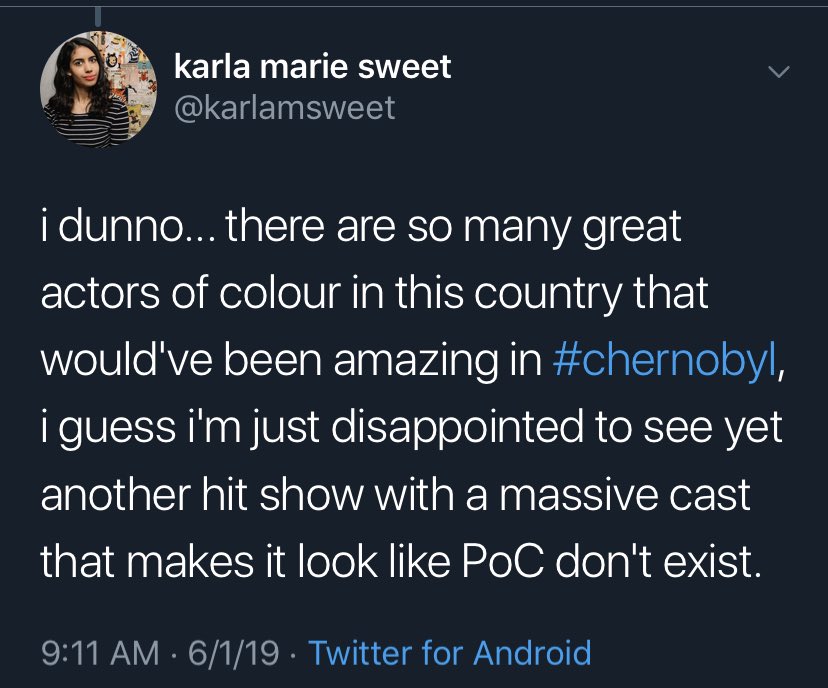Click the text 'actors of colour'
This screenshot has height=688, width=828.
(x=191, y=294)
